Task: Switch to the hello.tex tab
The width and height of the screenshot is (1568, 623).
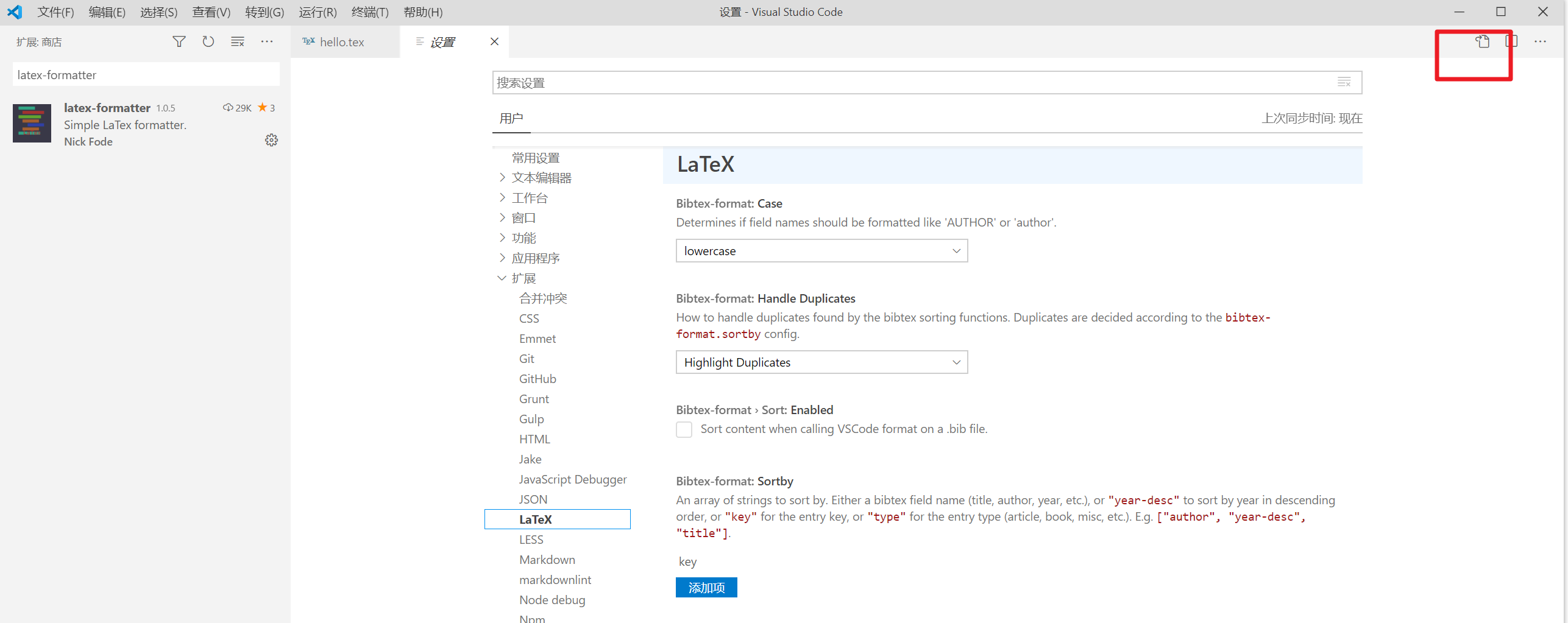Action: 345,41
